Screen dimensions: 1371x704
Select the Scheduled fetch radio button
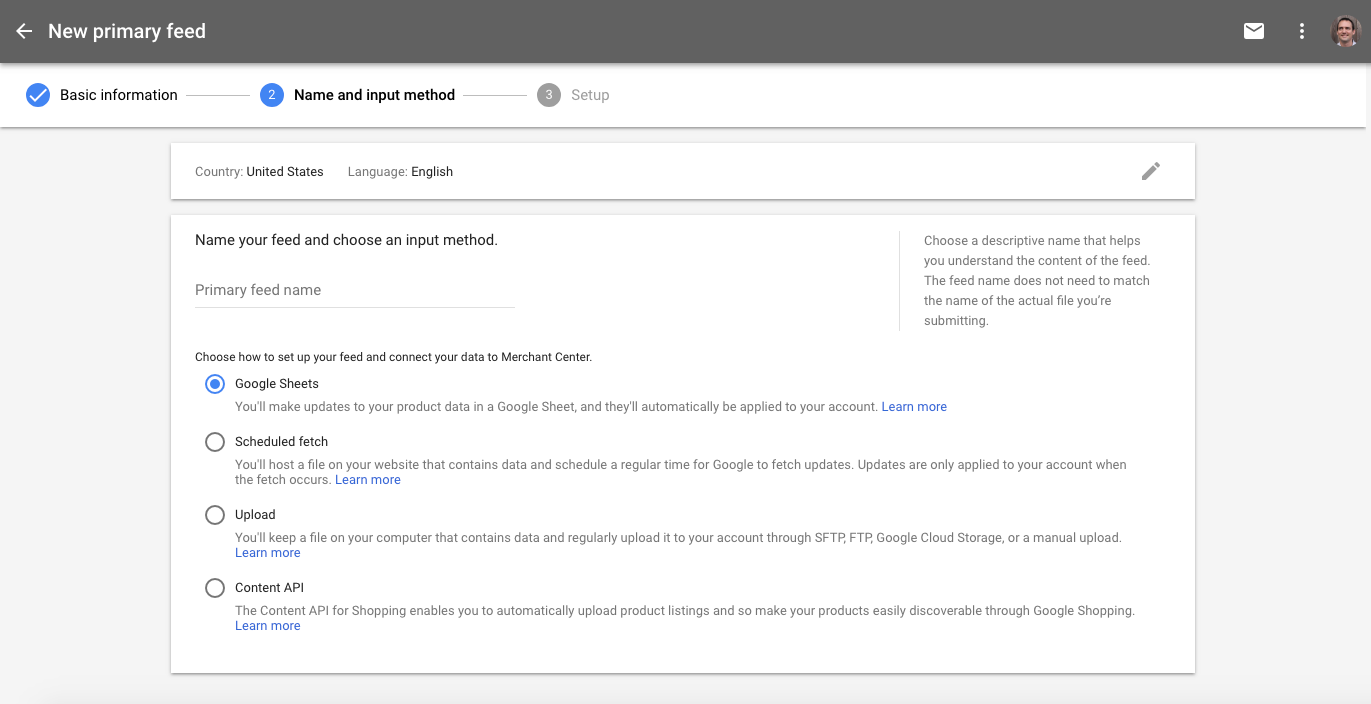pos(215,442)
